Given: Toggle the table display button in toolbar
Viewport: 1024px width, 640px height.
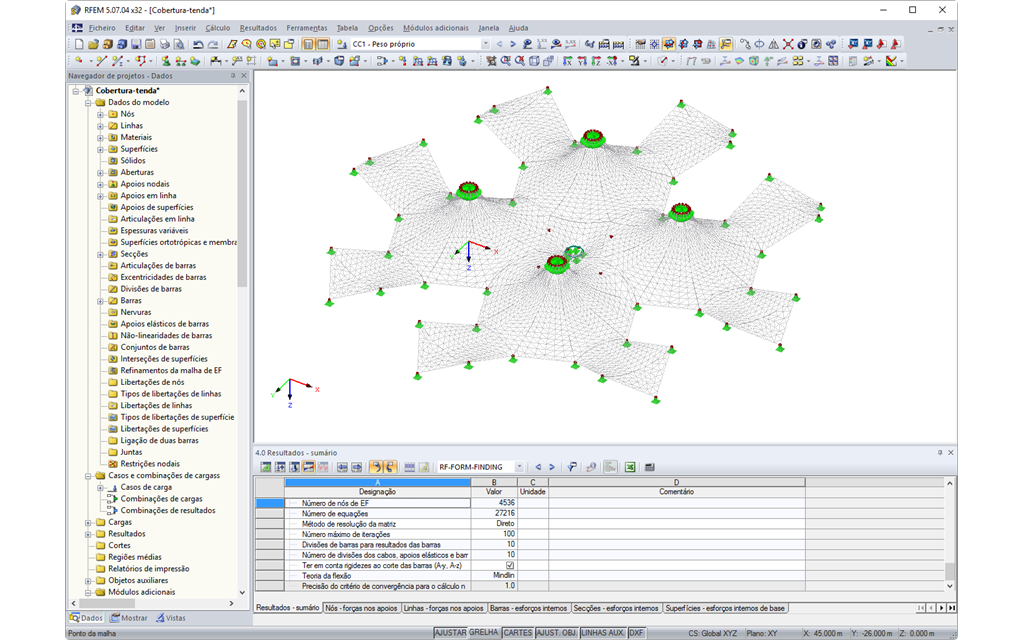Looking at the screenshot, I should tap(323, 44).
